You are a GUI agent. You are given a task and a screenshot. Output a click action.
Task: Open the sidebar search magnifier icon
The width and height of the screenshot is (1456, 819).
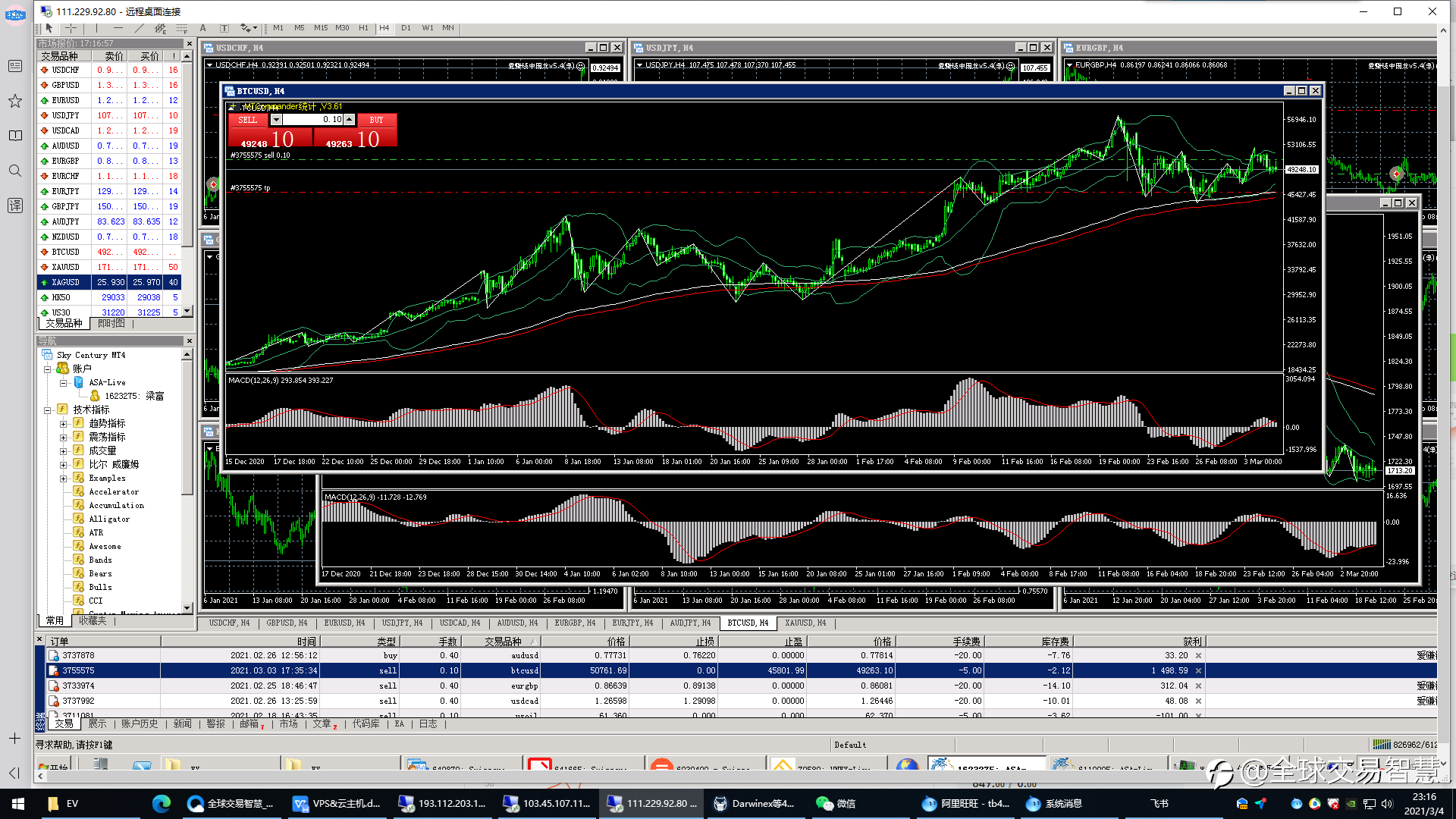[15, 171]
